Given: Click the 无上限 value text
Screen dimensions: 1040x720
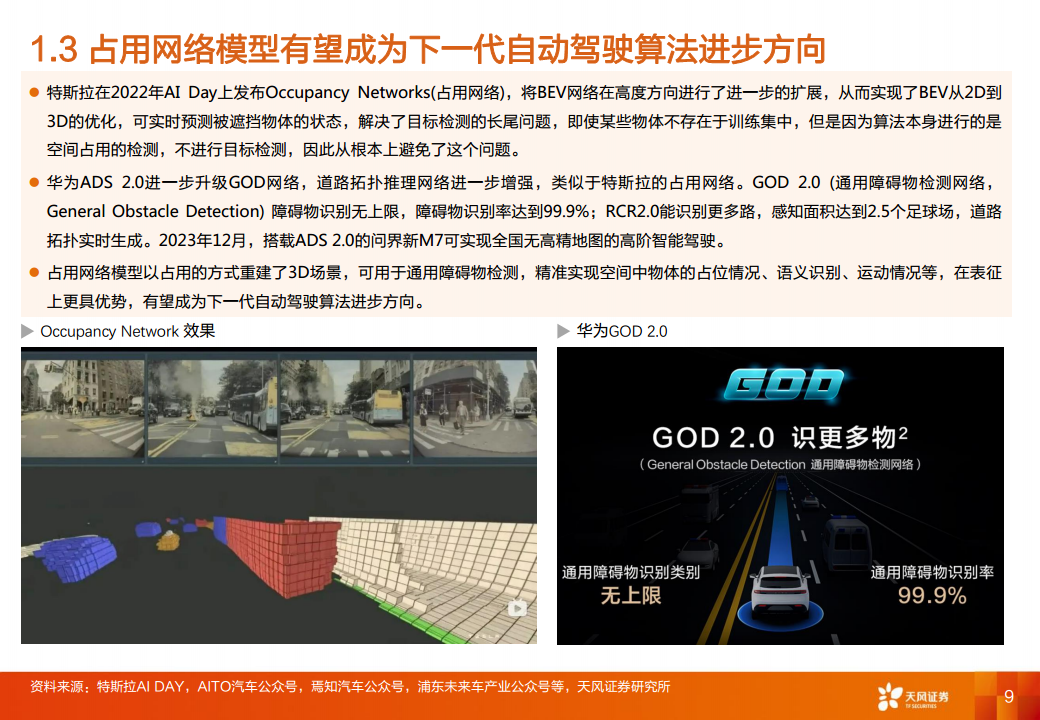Looking at the screenshot, I should pos(631,595).
